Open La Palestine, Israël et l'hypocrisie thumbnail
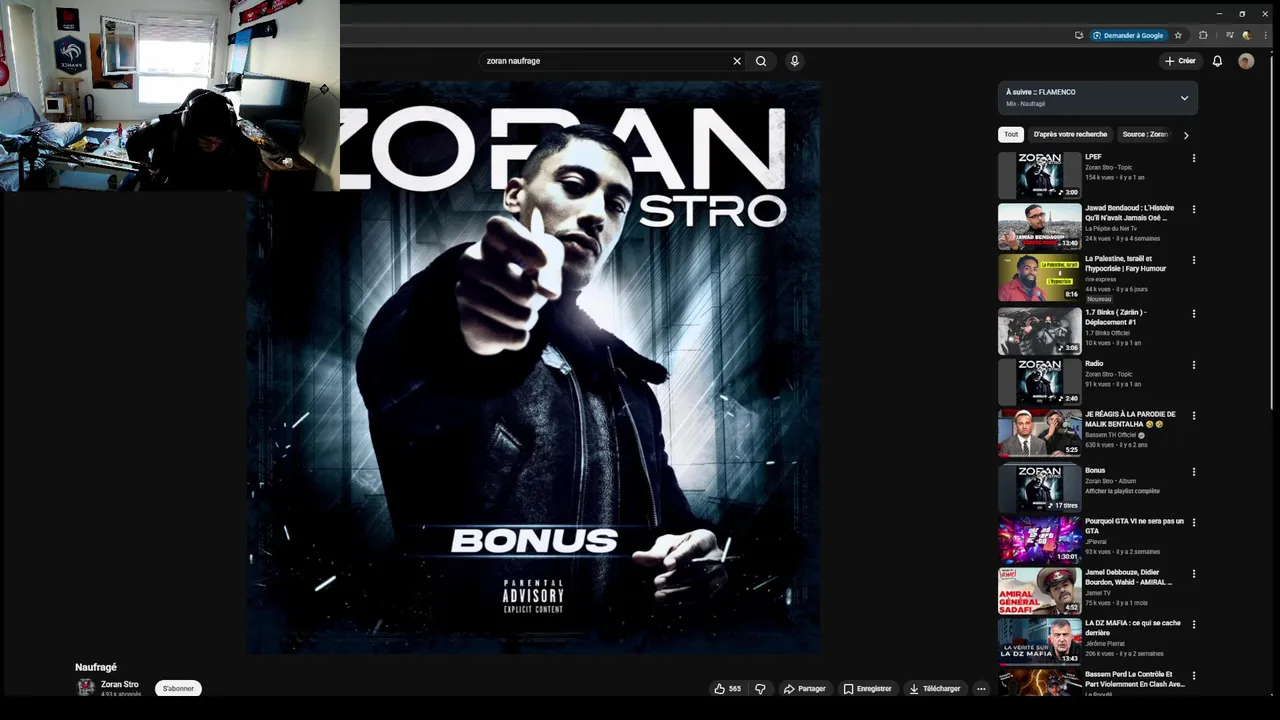This screenshot has width=1280, height=720. click(x=1040, y=278)
